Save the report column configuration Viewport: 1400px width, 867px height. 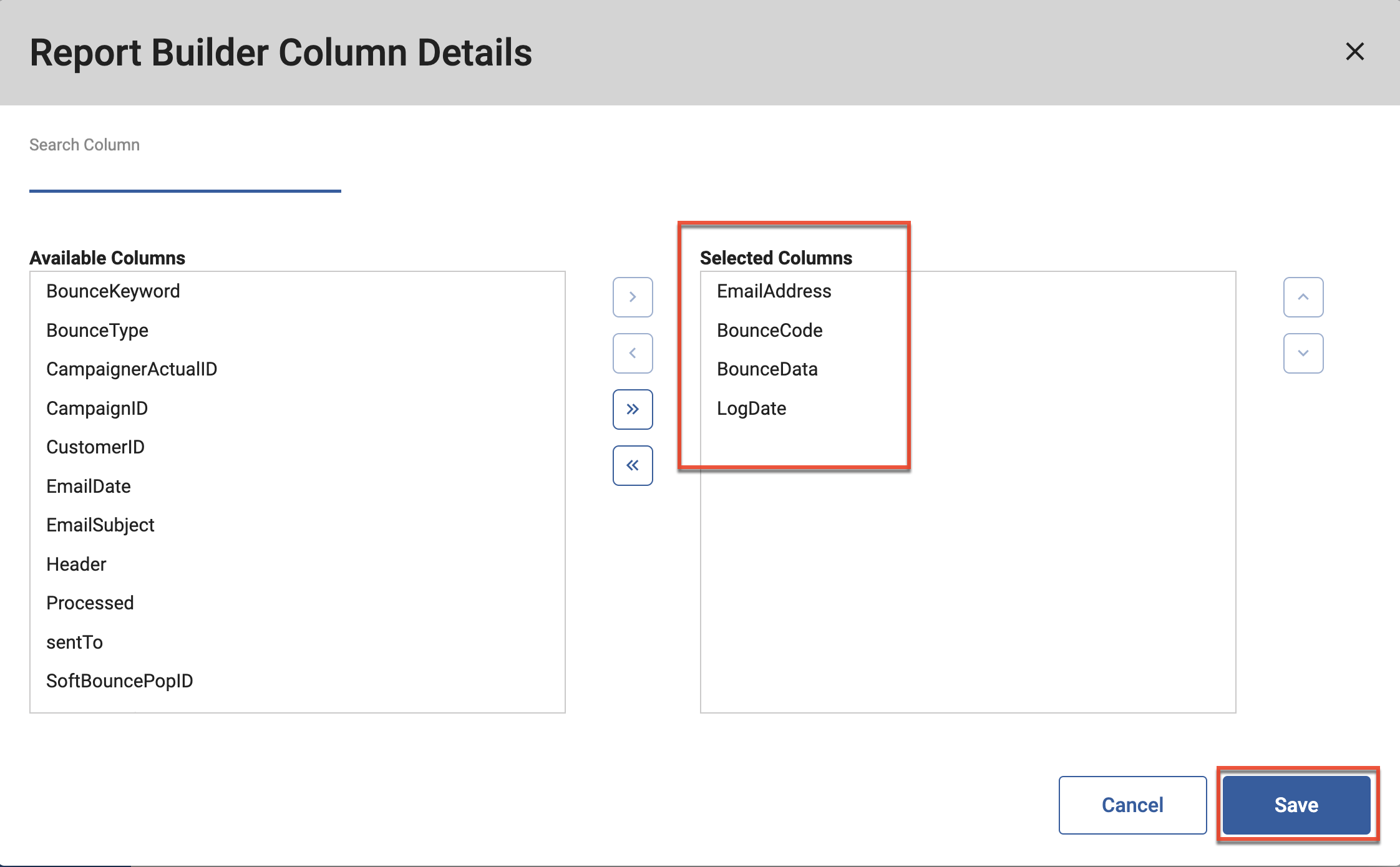tap(1296, 805)
